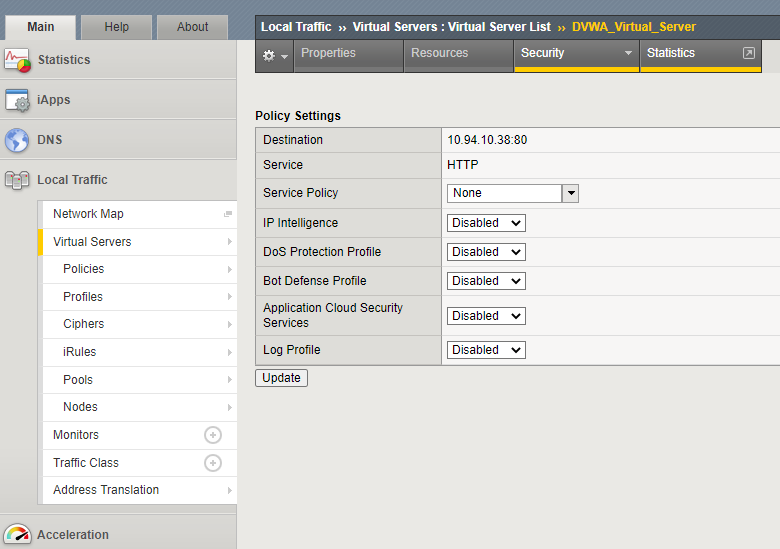Expand the Nodes submenu arrow
The height and width of the screenshot is (549, 780).
tap(229, 407)
